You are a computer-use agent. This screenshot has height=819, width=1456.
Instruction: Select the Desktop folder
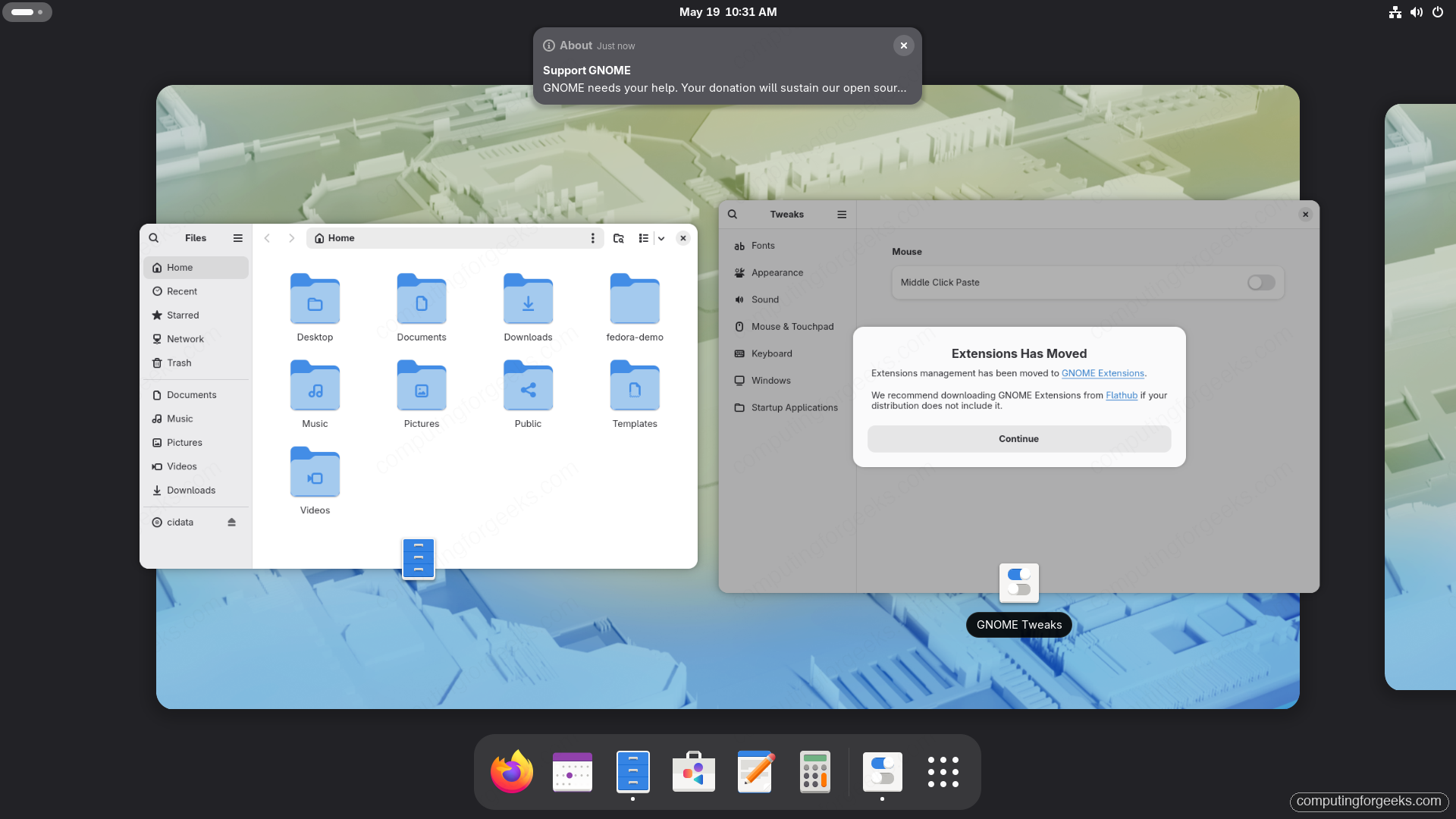(315, 307)
